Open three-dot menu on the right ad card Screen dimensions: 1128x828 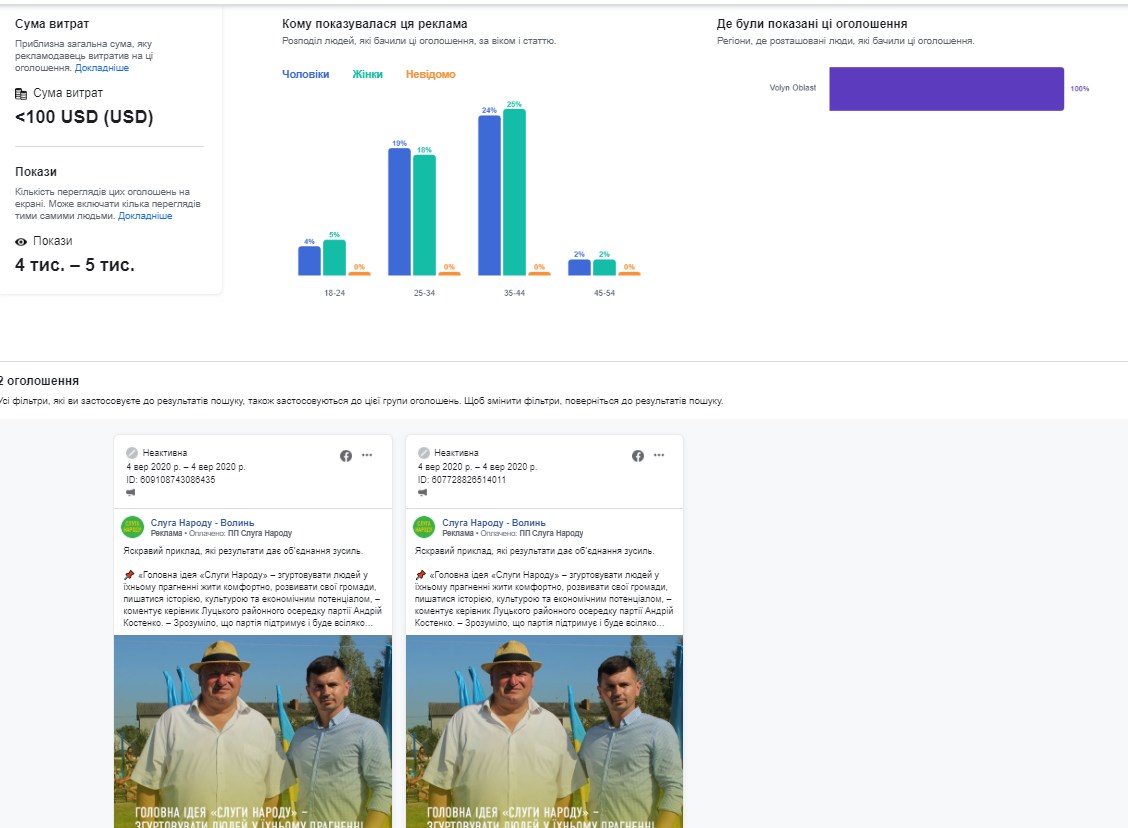(x=659, y=456)
